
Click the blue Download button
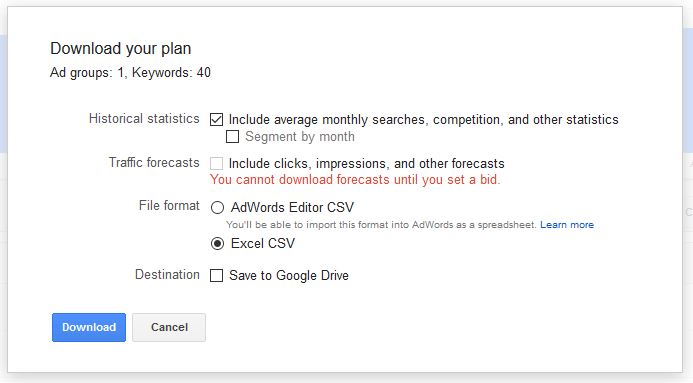click(89, 327)
